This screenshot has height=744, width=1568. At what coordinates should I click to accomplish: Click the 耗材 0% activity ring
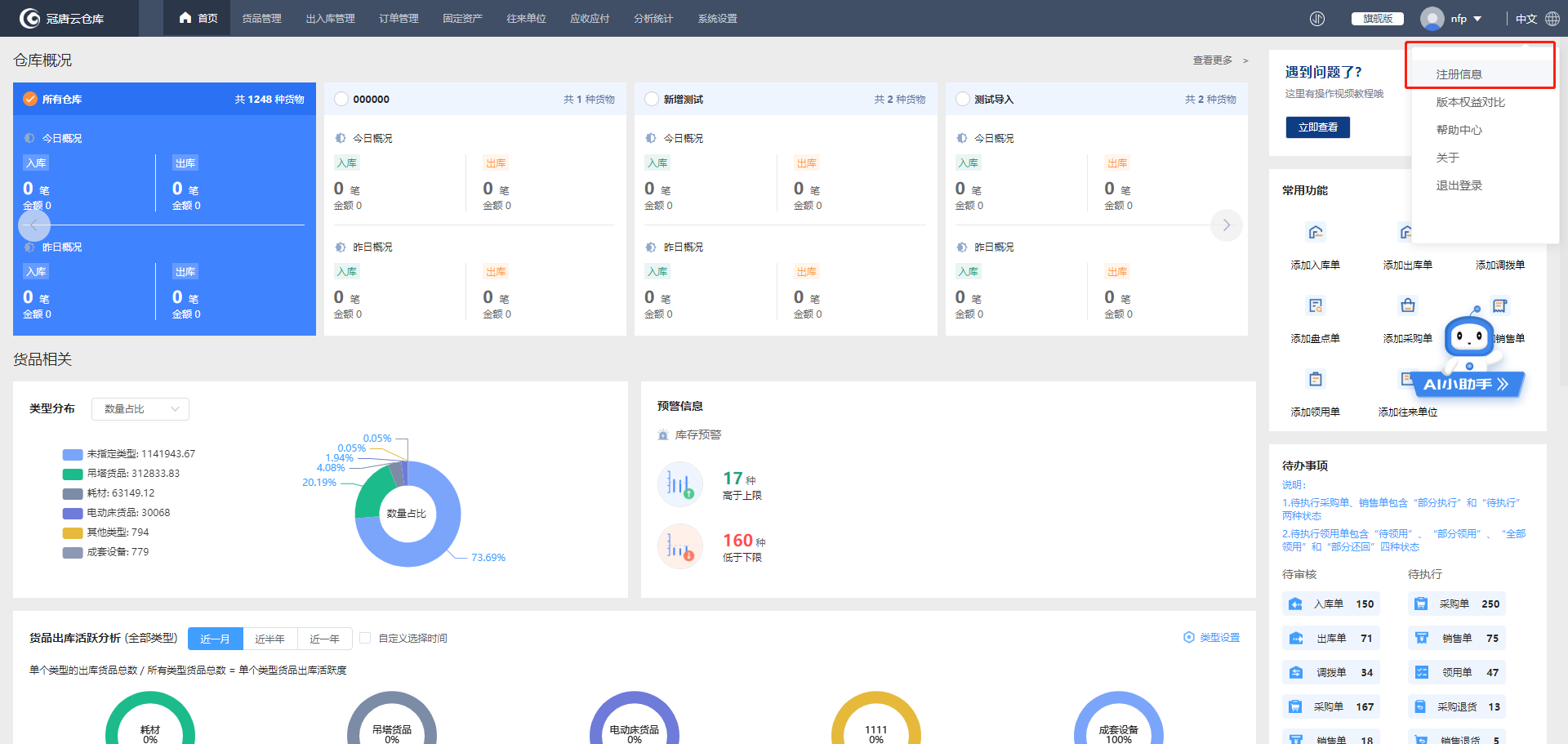(x=150, y=719)
